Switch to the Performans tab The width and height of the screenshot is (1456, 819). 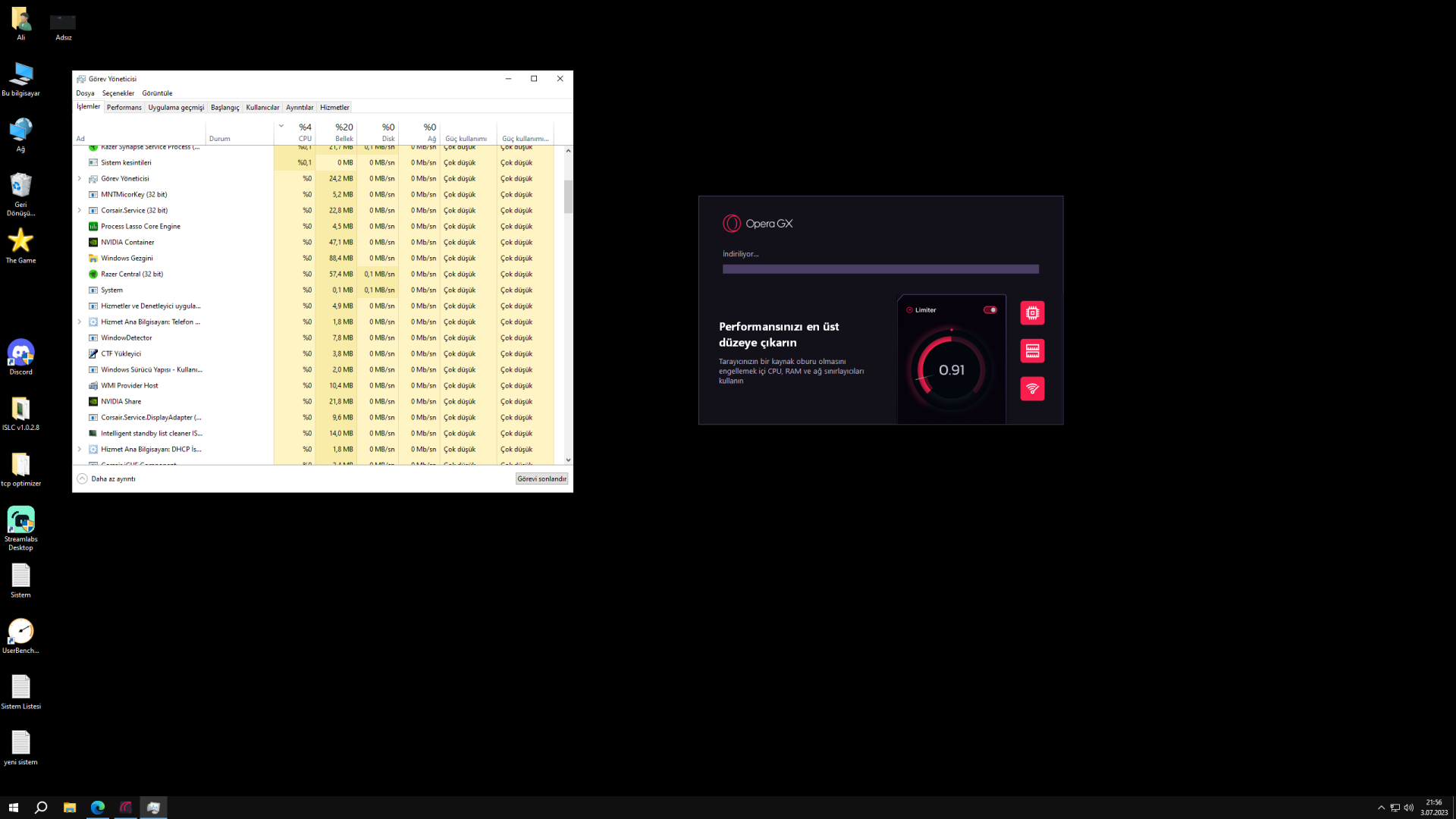[x=124, y=108]
